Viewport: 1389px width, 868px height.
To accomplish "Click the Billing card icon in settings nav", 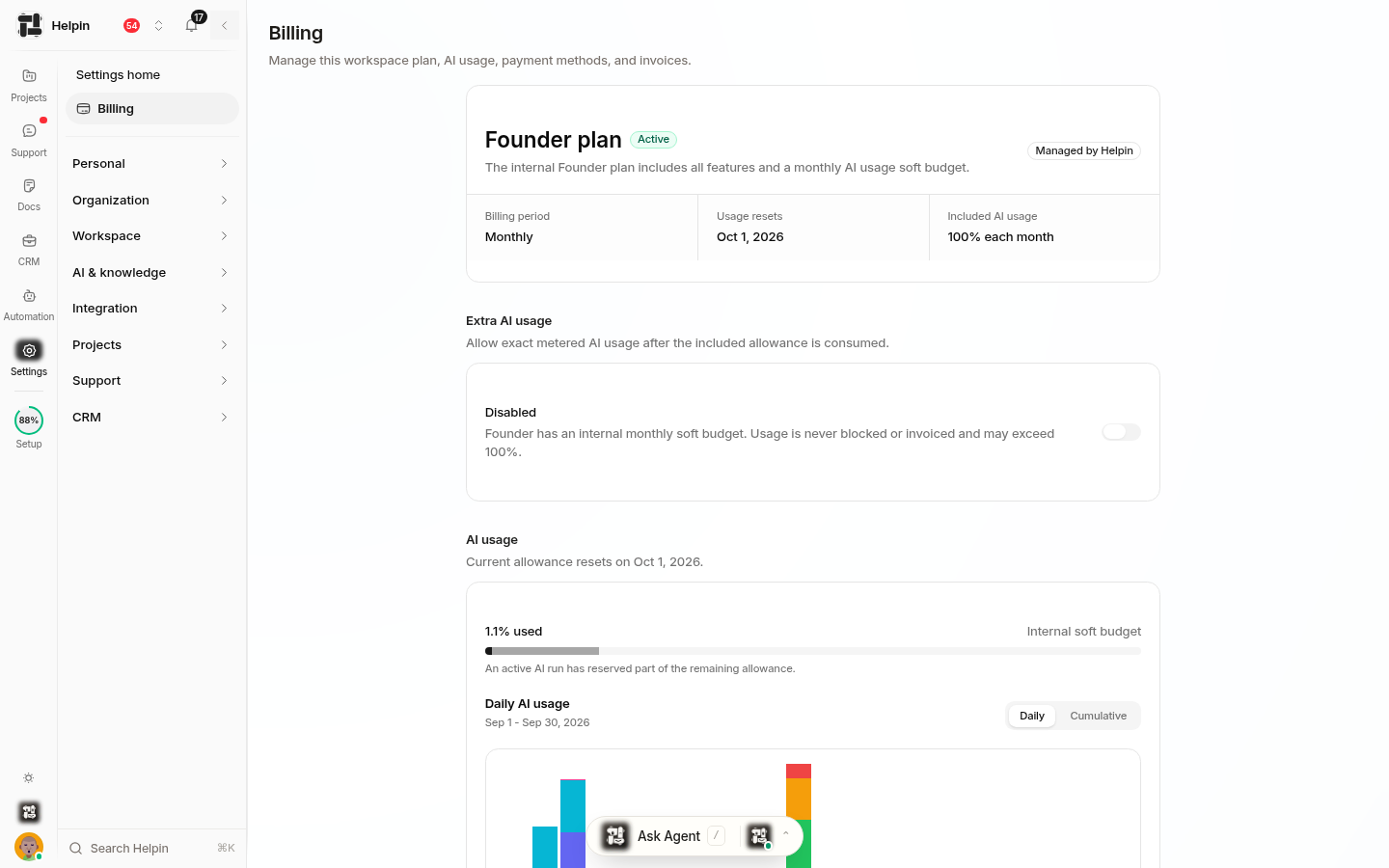I will [x=84, y=109].
